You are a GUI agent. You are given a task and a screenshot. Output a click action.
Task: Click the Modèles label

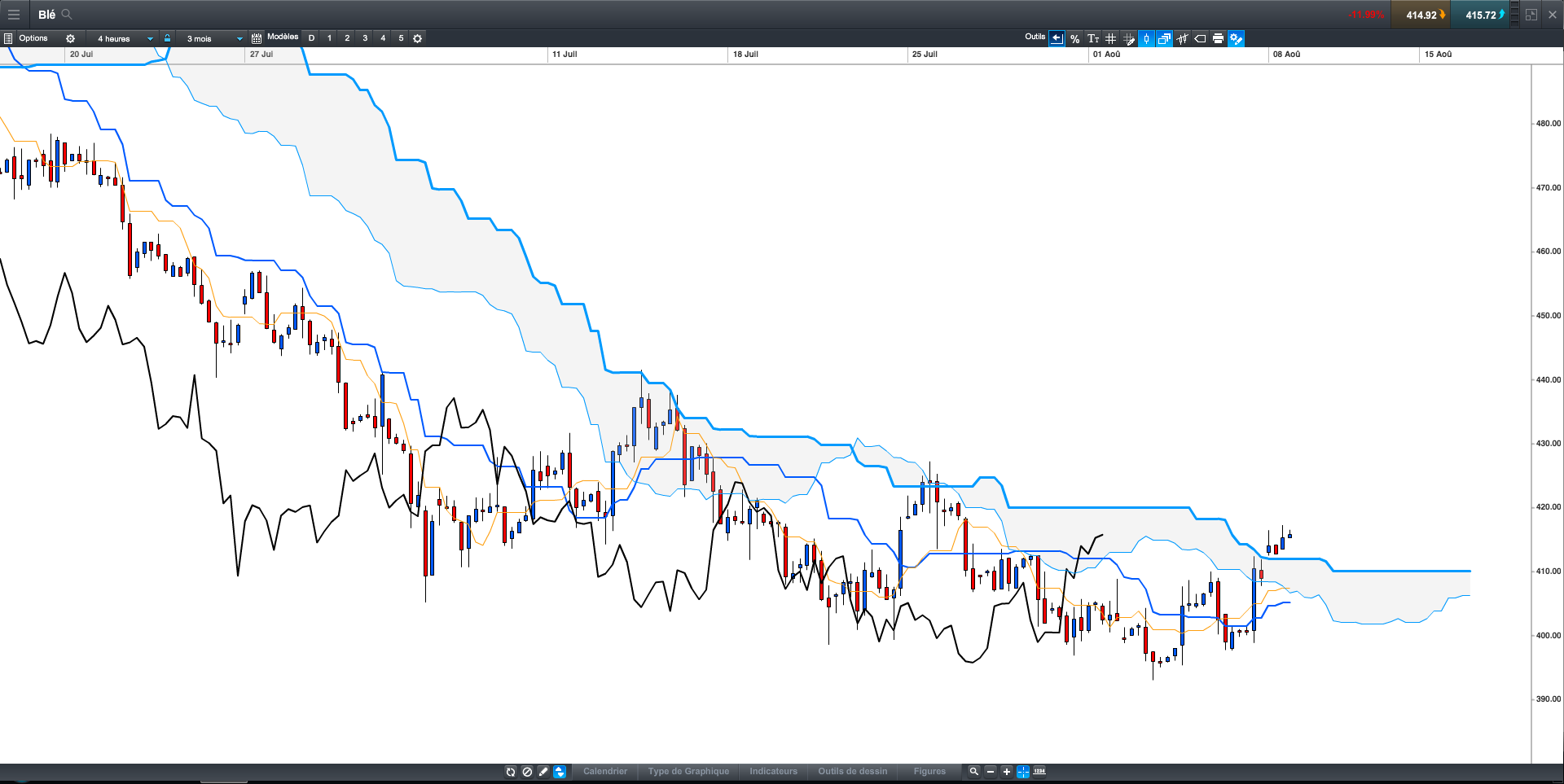click(x=283, y=37)
